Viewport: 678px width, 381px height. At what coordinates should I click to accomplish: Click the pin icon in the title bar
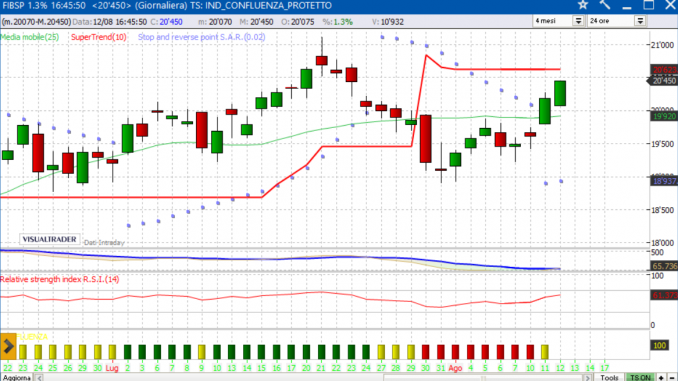[604, 5]
